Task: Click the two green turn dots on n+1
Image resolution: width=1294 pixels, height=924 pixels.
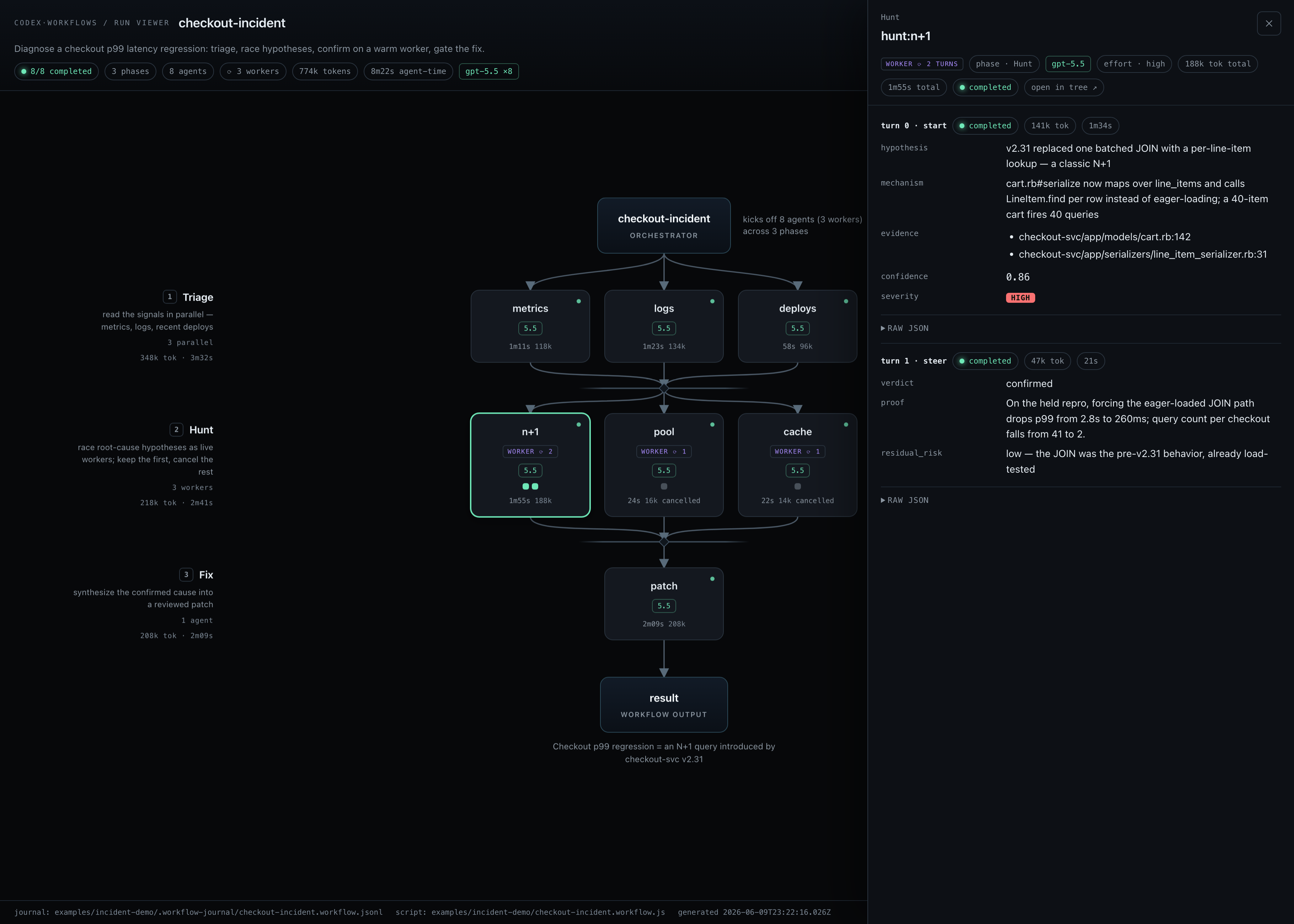Action: [x=530, y=487]
